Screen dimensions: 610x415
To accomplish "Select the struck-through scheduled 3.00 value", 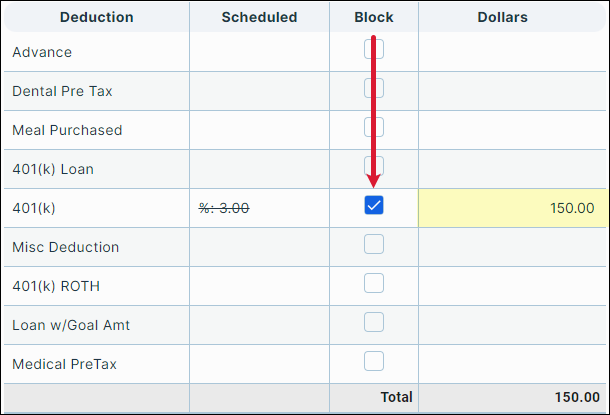I will (x=224, y=208).
